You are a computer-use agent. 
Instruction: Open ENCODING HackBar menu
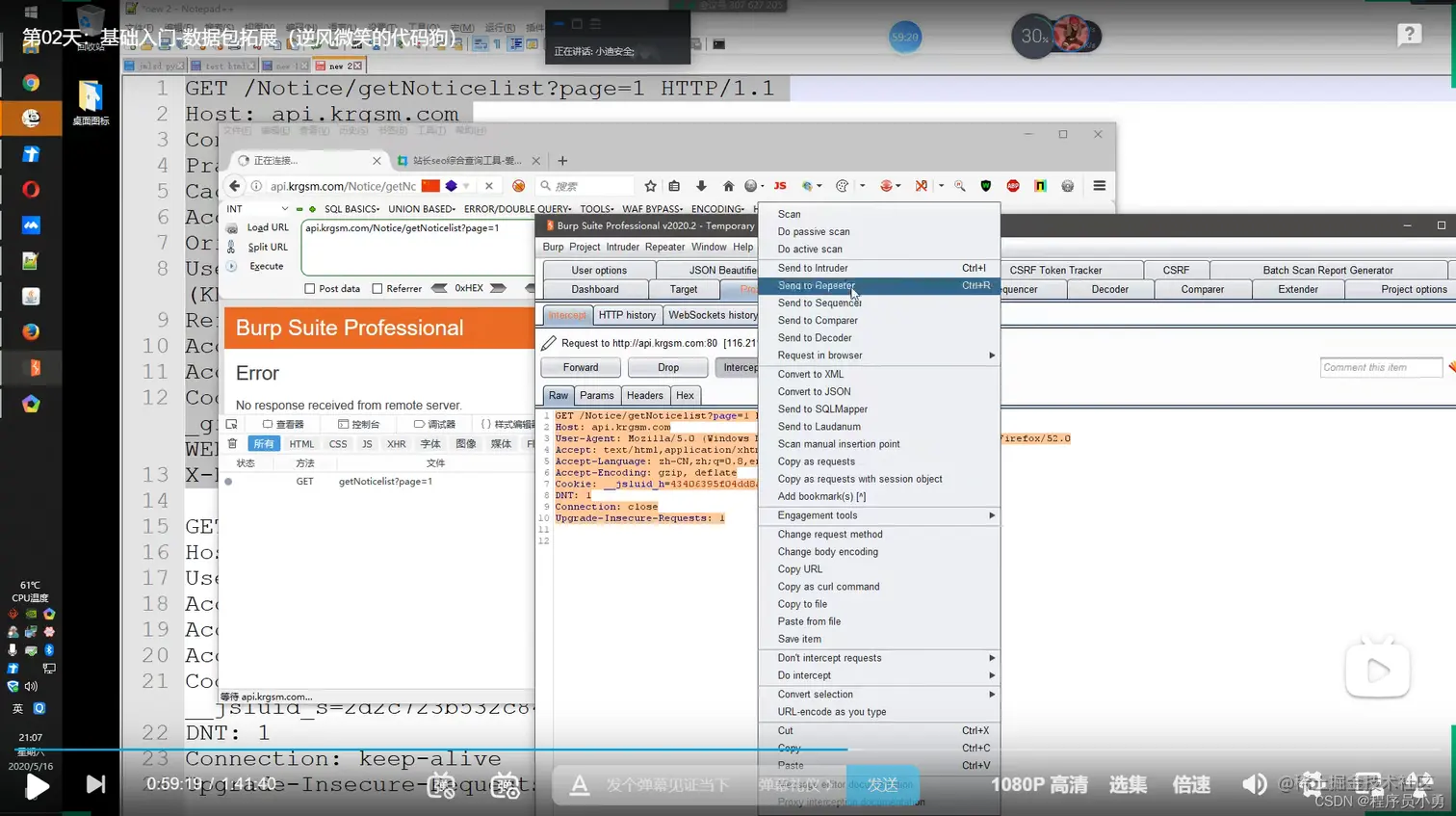717,208
